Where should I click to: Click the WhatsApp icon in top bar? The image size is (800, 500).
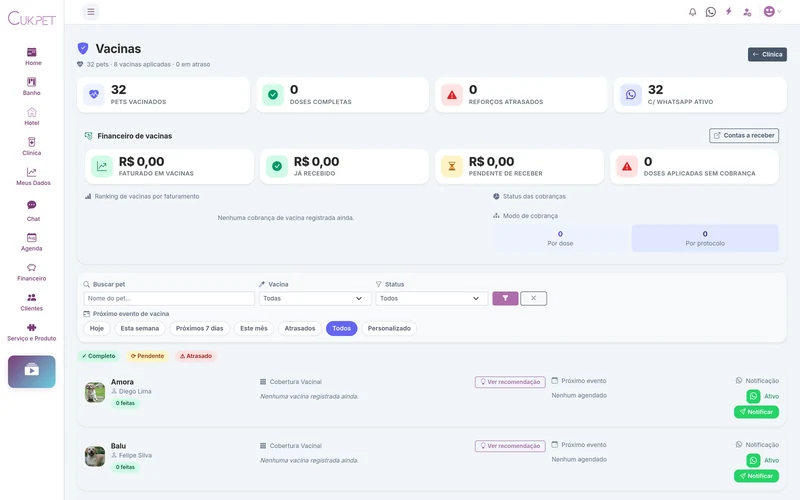pyautogui.click(x=711, y=12)
